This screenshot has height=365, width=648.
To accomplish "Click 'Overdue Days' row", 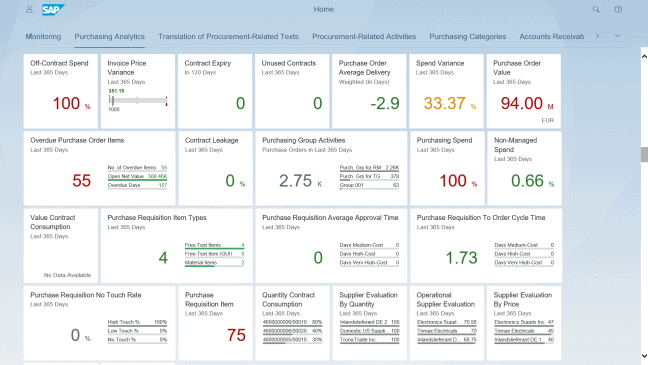I will pyautogui.click(x=137, y=185).
